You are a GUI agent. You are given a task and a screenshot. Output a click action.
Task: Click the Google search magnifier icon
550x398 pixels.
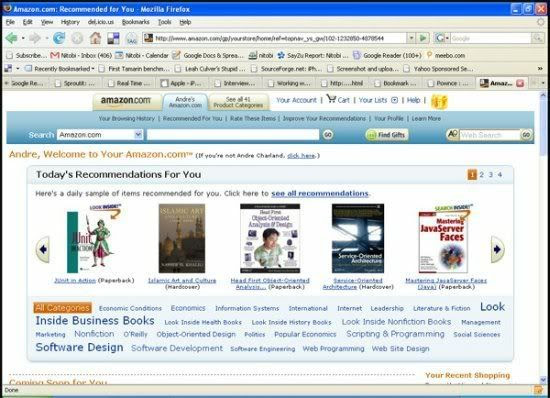(x=538, y=38)
